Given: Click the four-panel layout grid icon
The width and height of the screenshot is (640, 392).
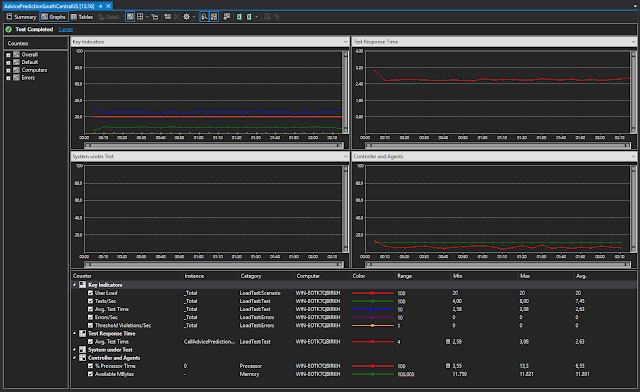Looking at the screenshot, I should (140, 17).
